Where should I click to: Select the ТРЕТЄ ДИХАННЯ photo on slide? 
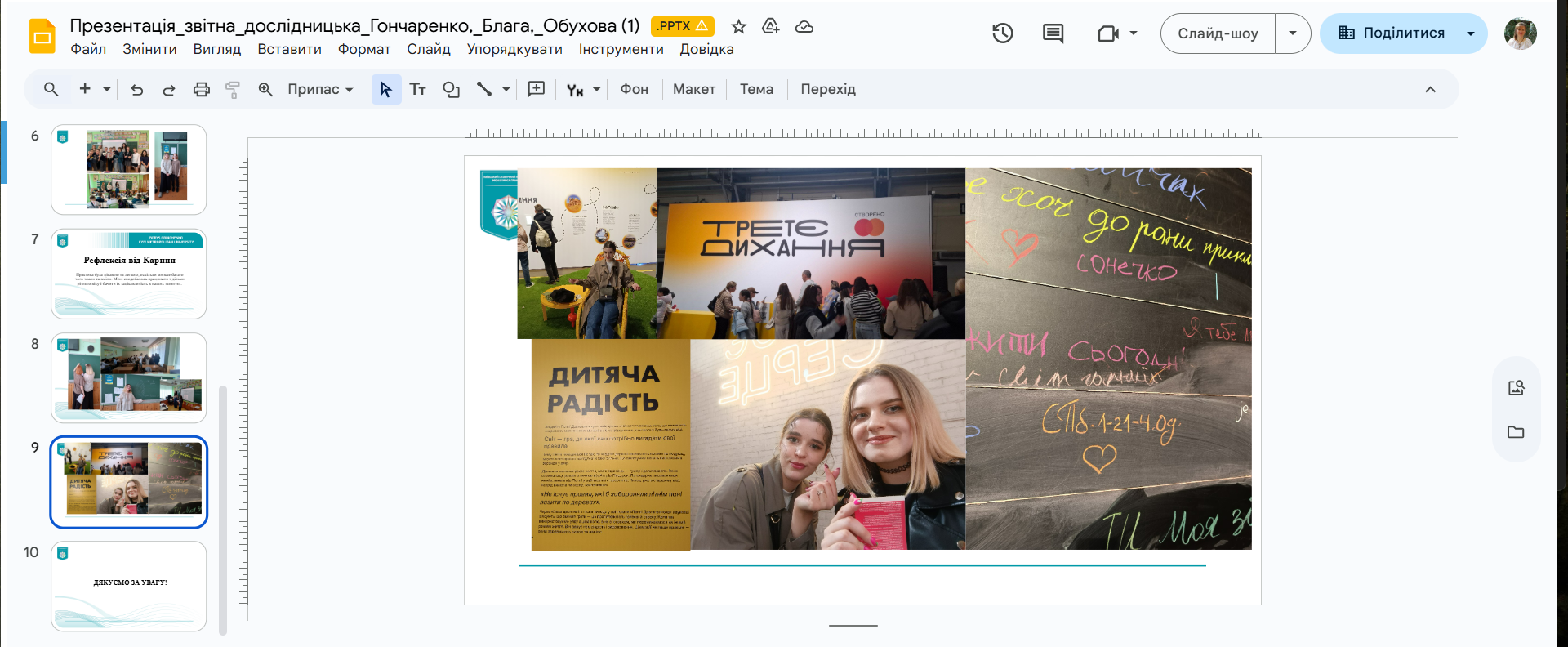[811, 253]
